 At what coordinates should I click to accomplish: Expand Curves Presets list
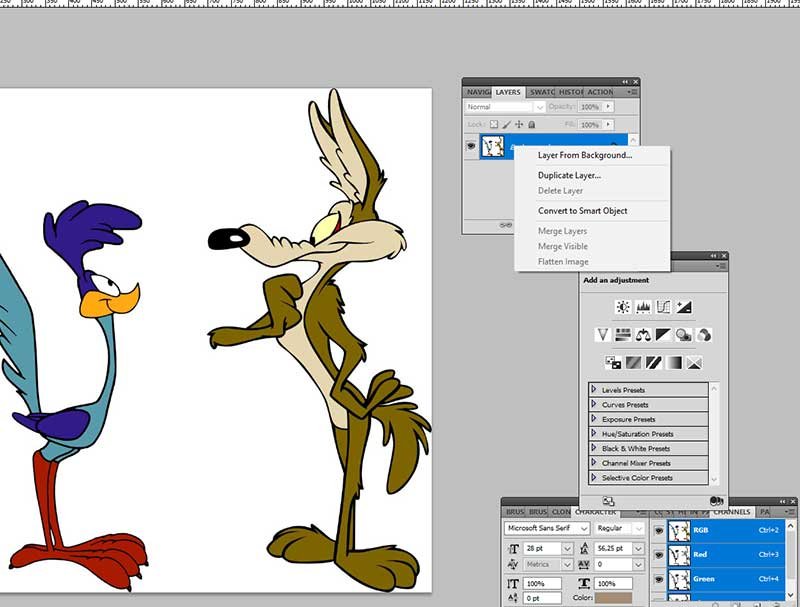593,404
